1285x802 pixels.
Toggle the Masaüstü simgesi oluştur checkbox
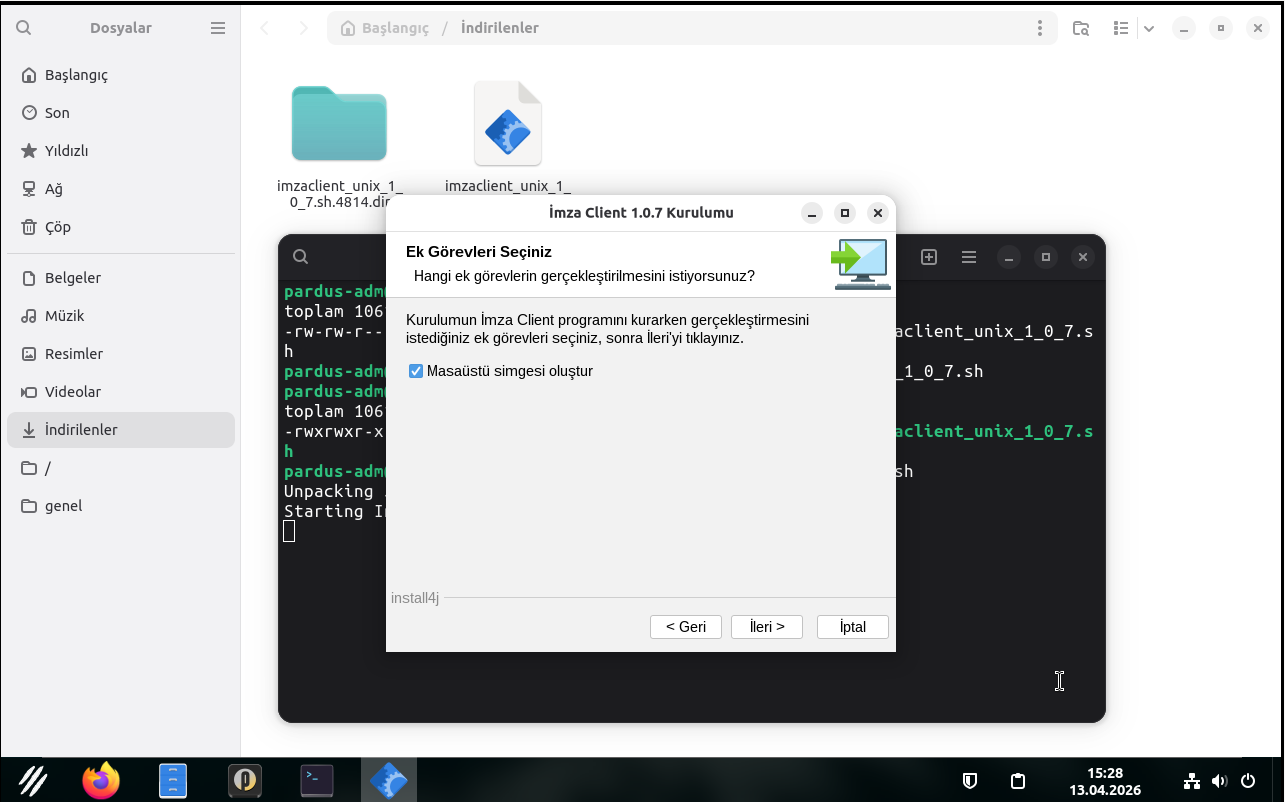click(x=417, y=371)
